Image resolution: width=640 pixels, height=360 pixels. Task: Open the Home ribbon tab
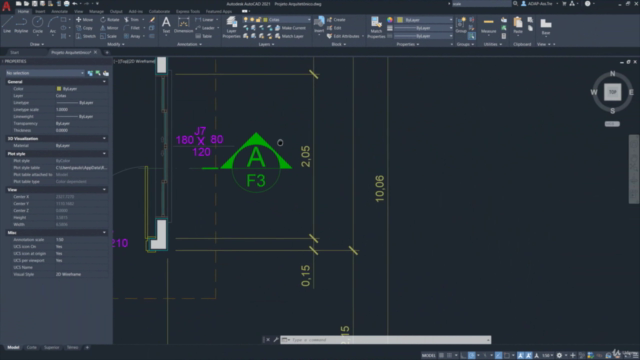tap(23, 11)
